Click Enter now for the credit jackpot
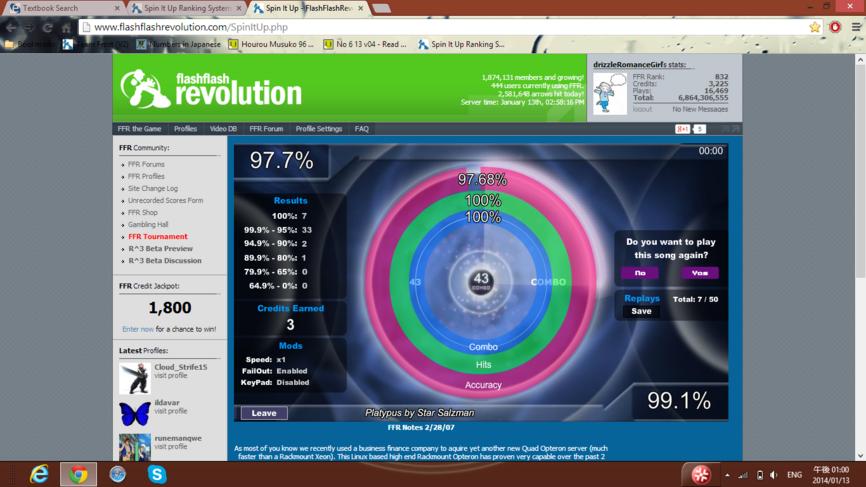866x487 pixels. click(138, 329)
